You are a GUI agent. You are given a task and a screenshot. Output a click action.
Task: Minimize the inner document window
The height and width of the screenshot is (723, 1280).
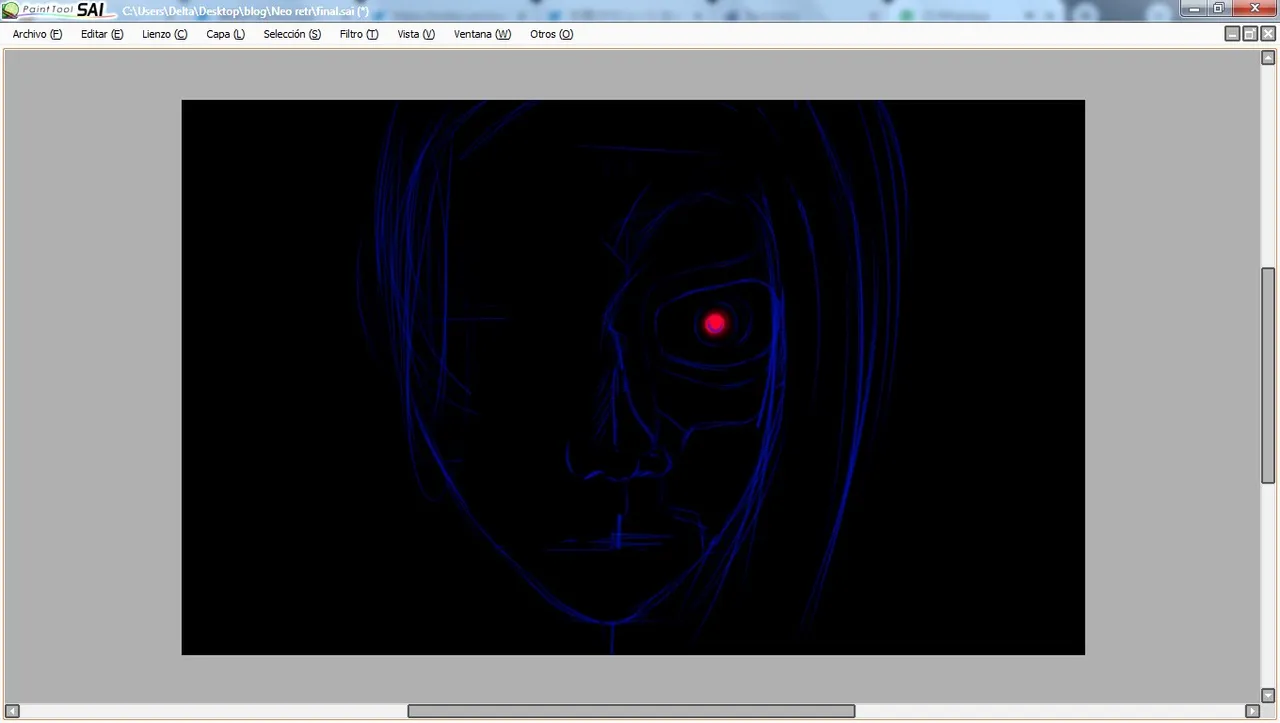click(1232, 34)
